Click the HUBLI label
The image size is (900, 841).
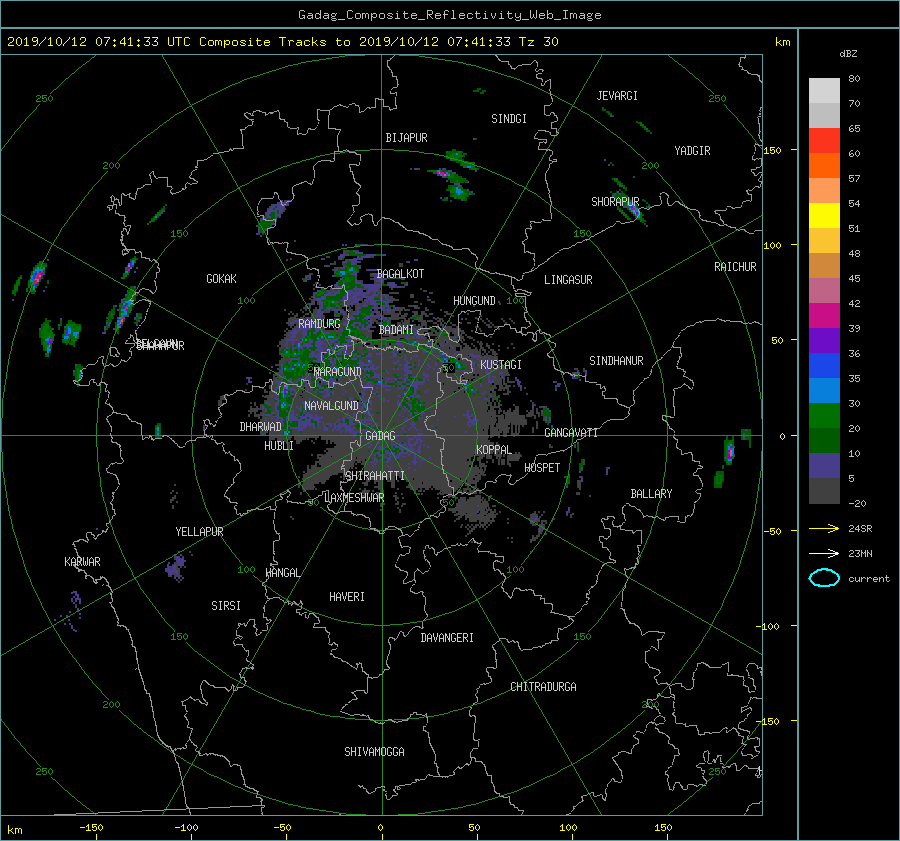tap(279, 446)
